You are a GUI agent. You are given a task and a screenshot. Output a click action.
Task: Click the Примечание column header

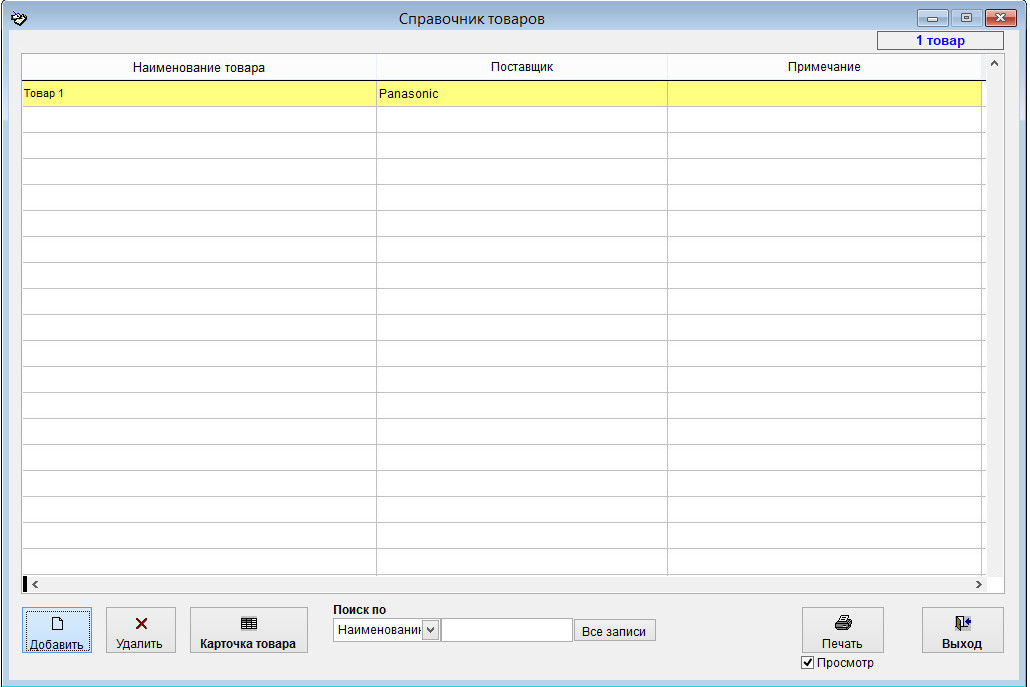coord(824,67)
